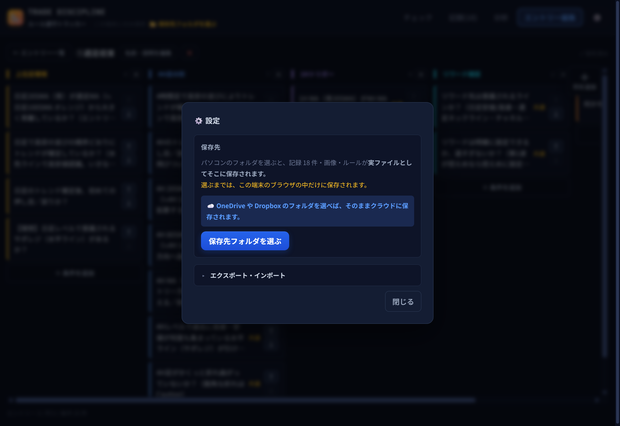Select the purple-labeled third column header
Image resolution: width=620 pixels, height=426 pixels.
coord(317,74)
